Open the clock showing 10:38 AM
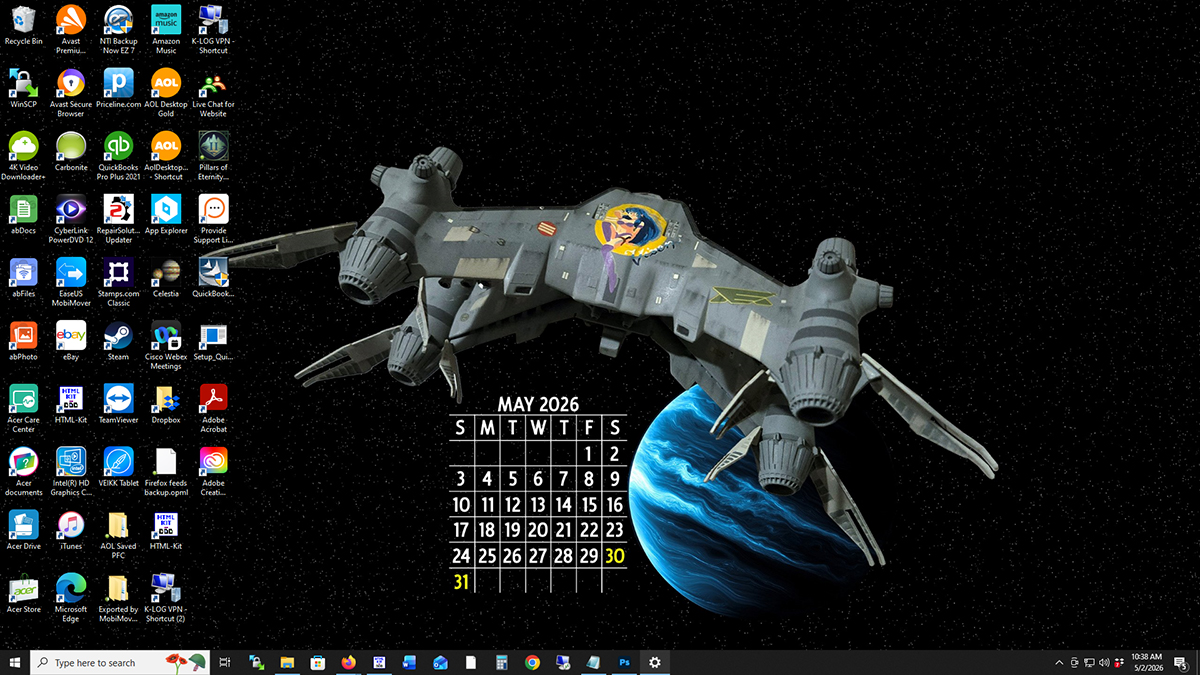The image size is (1200, 675). [x=1147, y=662]
